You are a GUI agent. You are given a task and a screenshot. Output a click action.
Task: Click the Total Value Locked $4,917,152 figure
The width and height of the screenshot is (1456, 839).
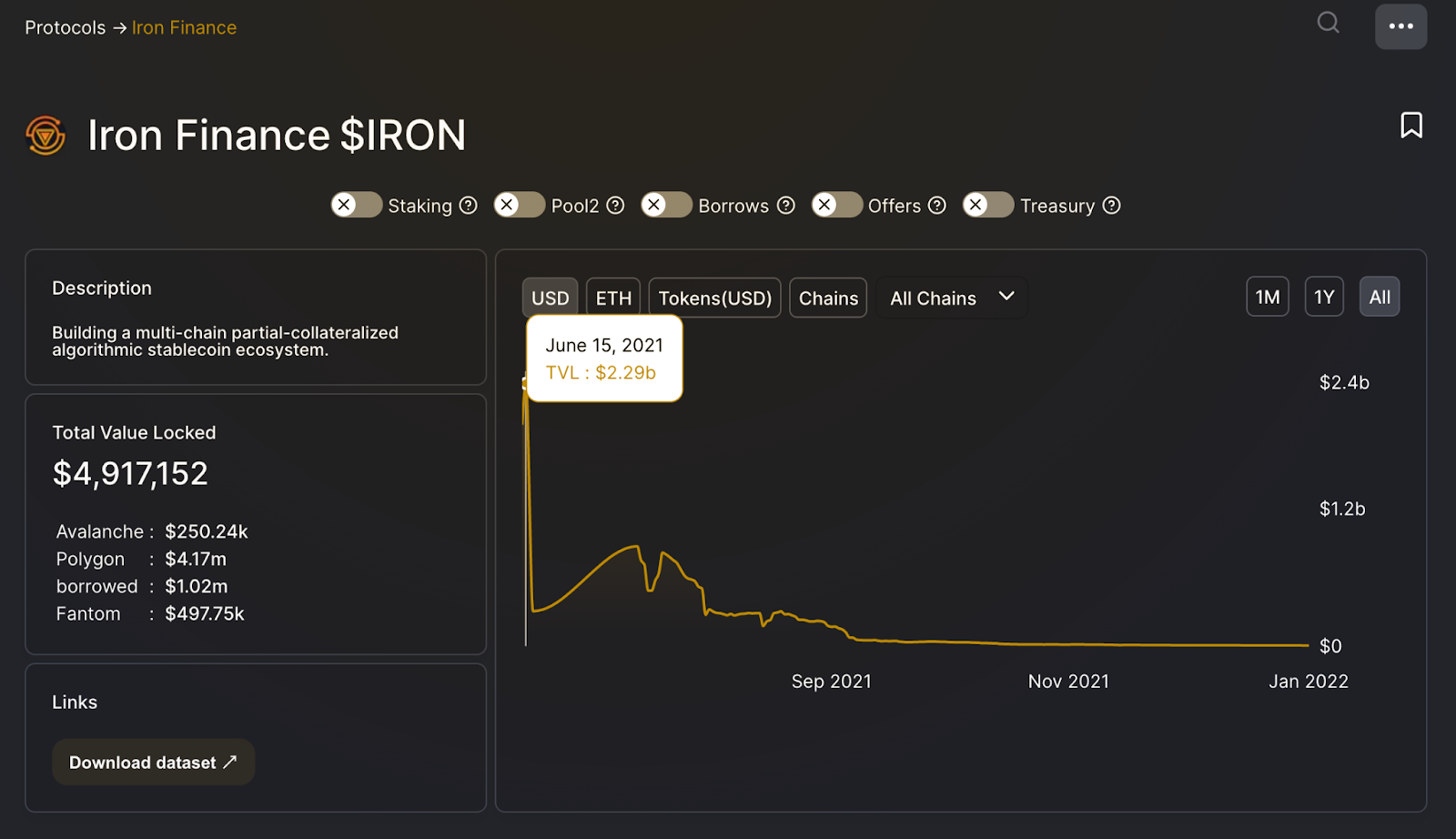(x=130, y=473)
